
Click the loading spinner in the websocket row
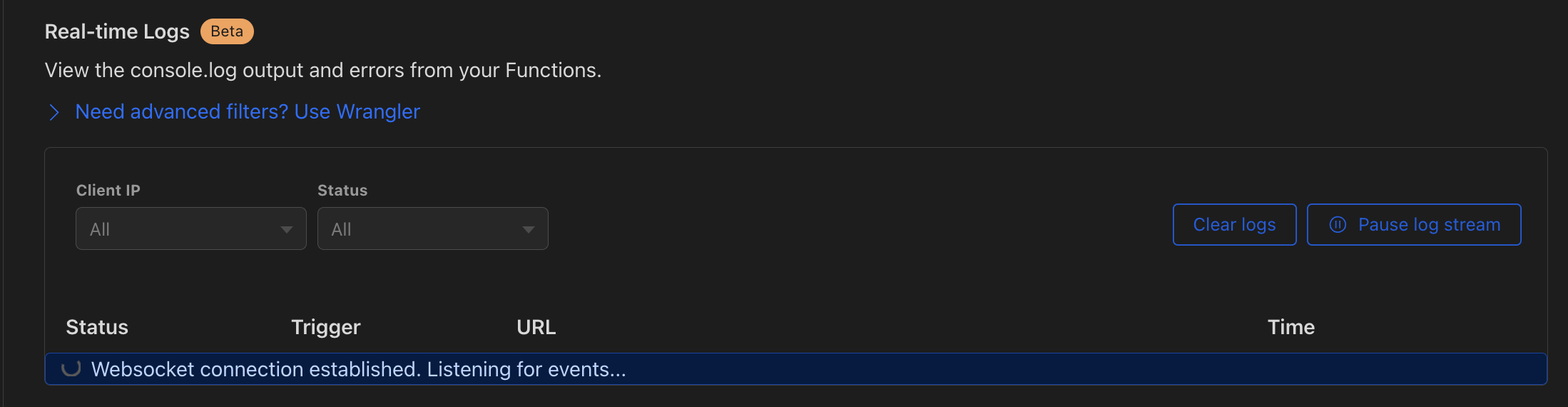tap(71, 368)
